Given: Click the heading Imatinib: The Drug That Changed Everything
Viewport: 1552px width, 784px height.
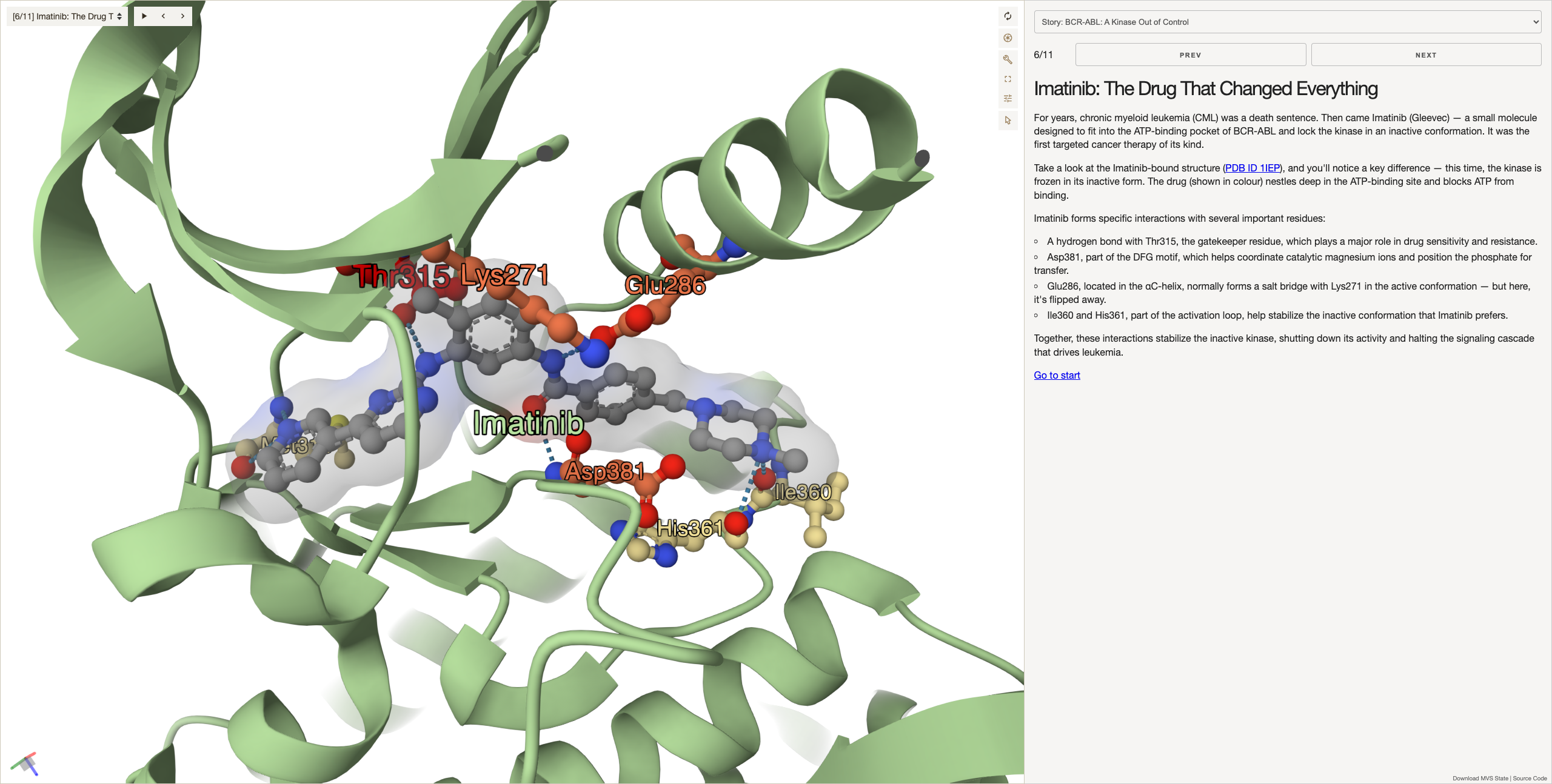Looking at the screenshot, I should click(1205, 88).
